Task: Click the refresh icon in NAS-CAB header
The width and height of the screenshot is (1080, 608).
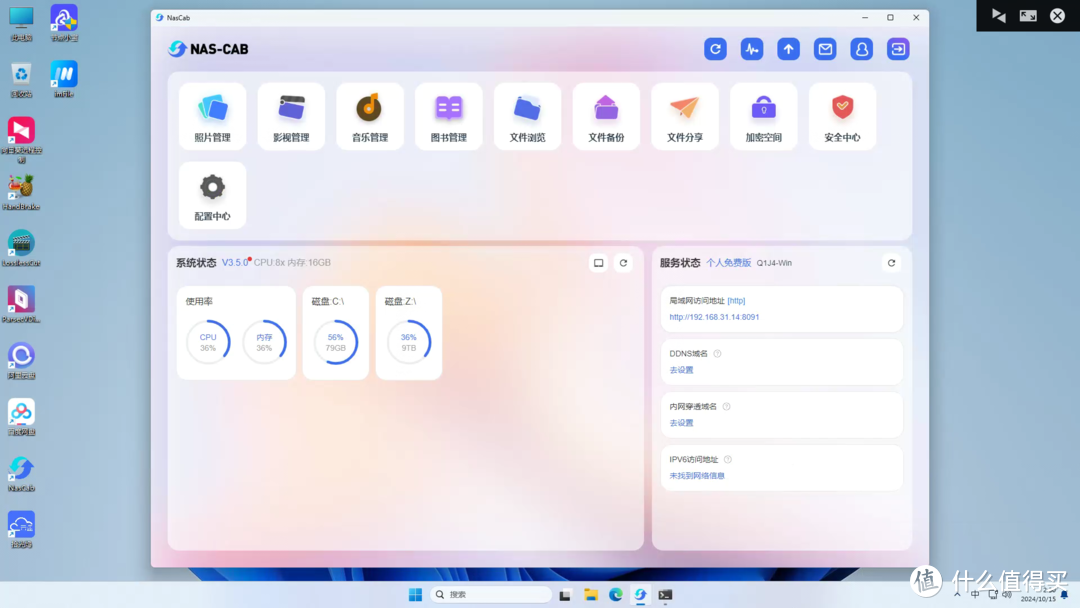Action: coord(716,49)
